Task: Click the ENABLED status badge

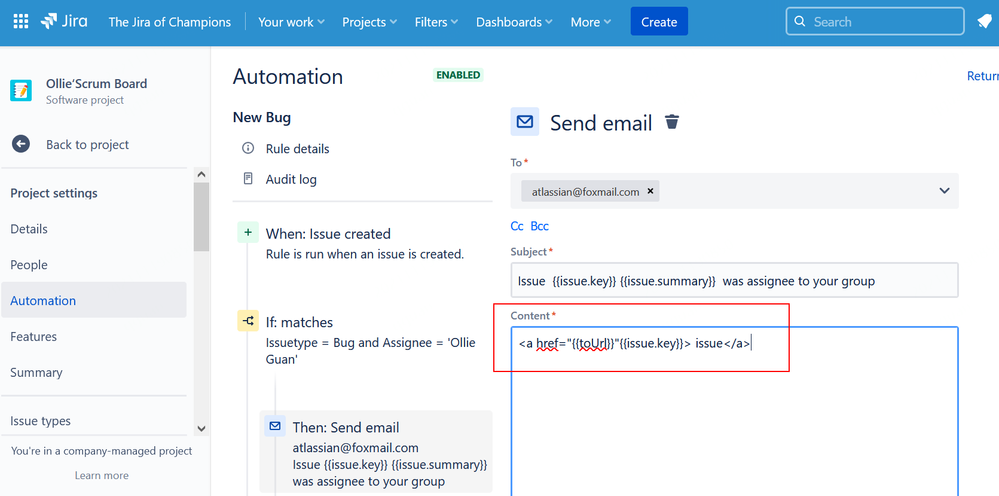Action: [458, 74]
